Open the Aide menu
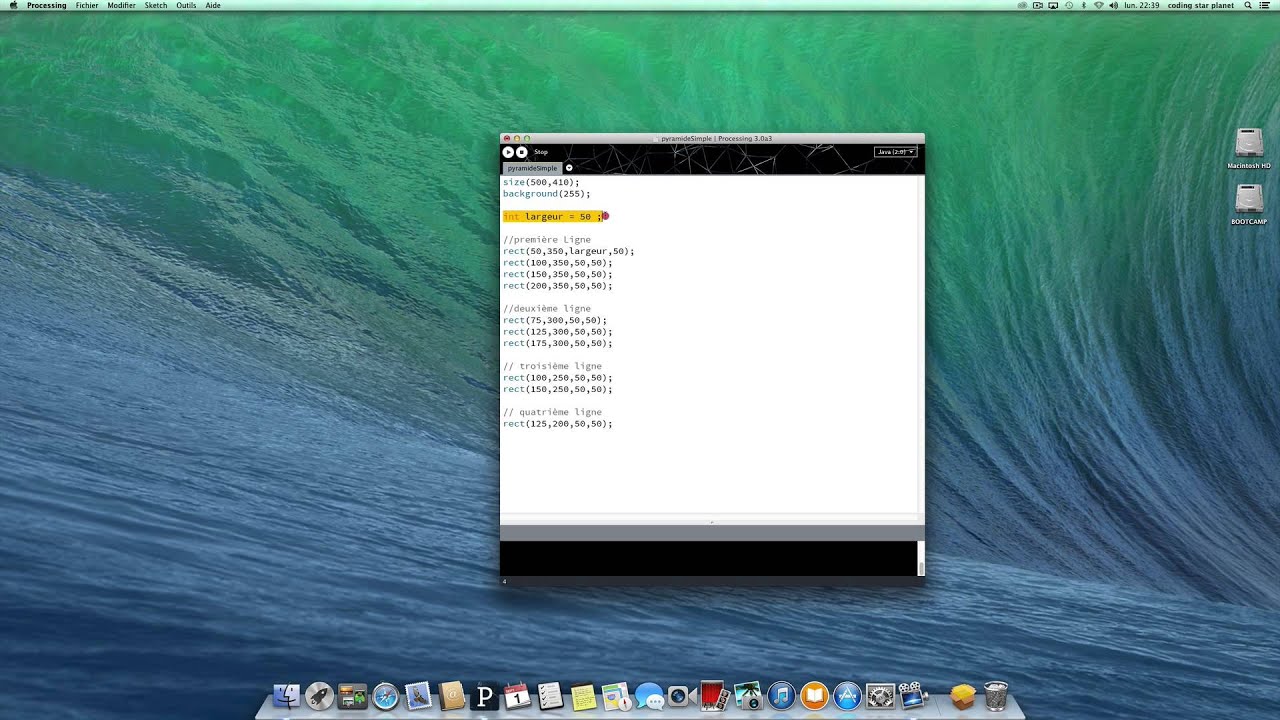The image size is (1280, 720). pyautogui.click(x=213, y=5)
